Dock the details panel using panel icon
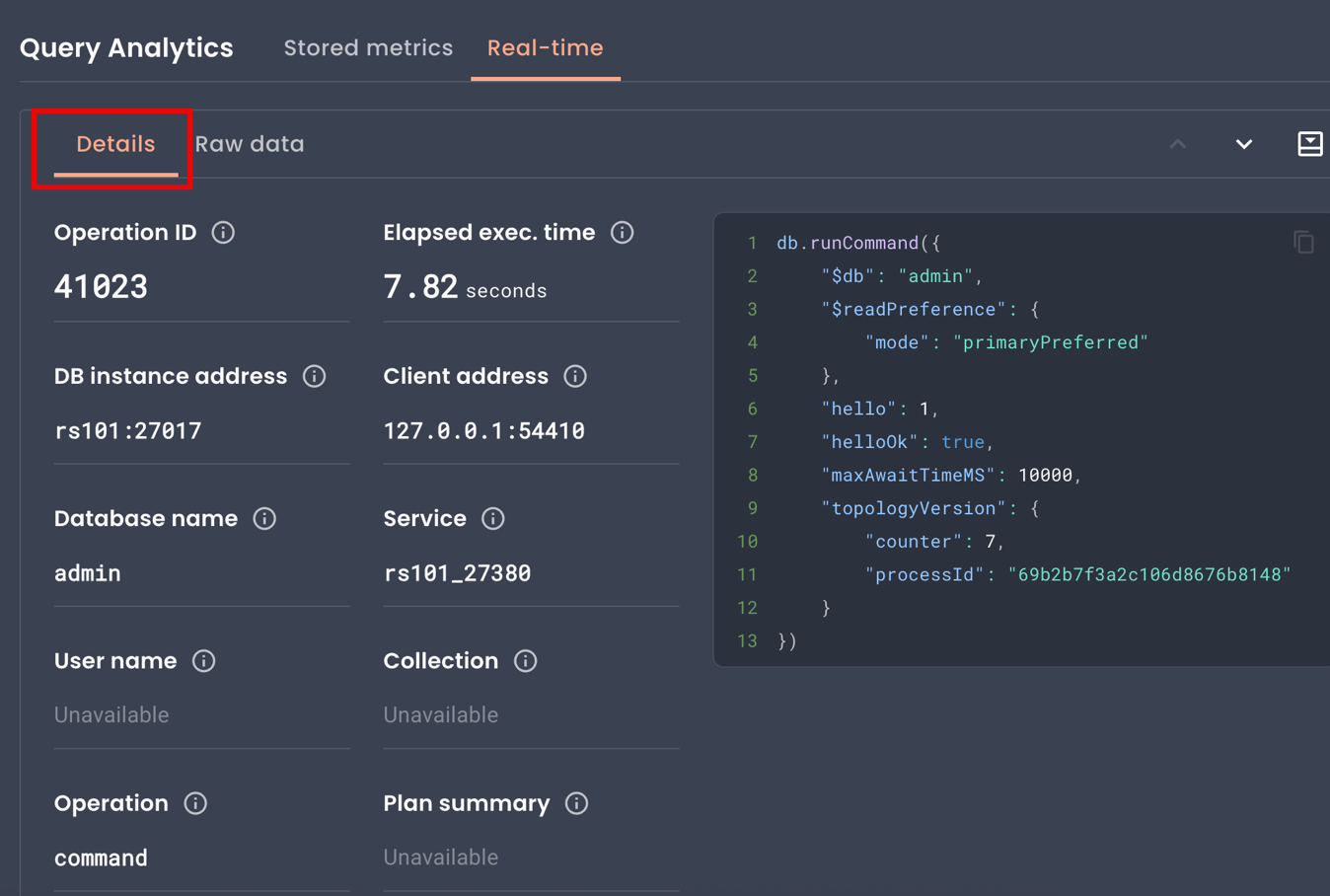The image size is (1330, 896). coord(1309,144)
